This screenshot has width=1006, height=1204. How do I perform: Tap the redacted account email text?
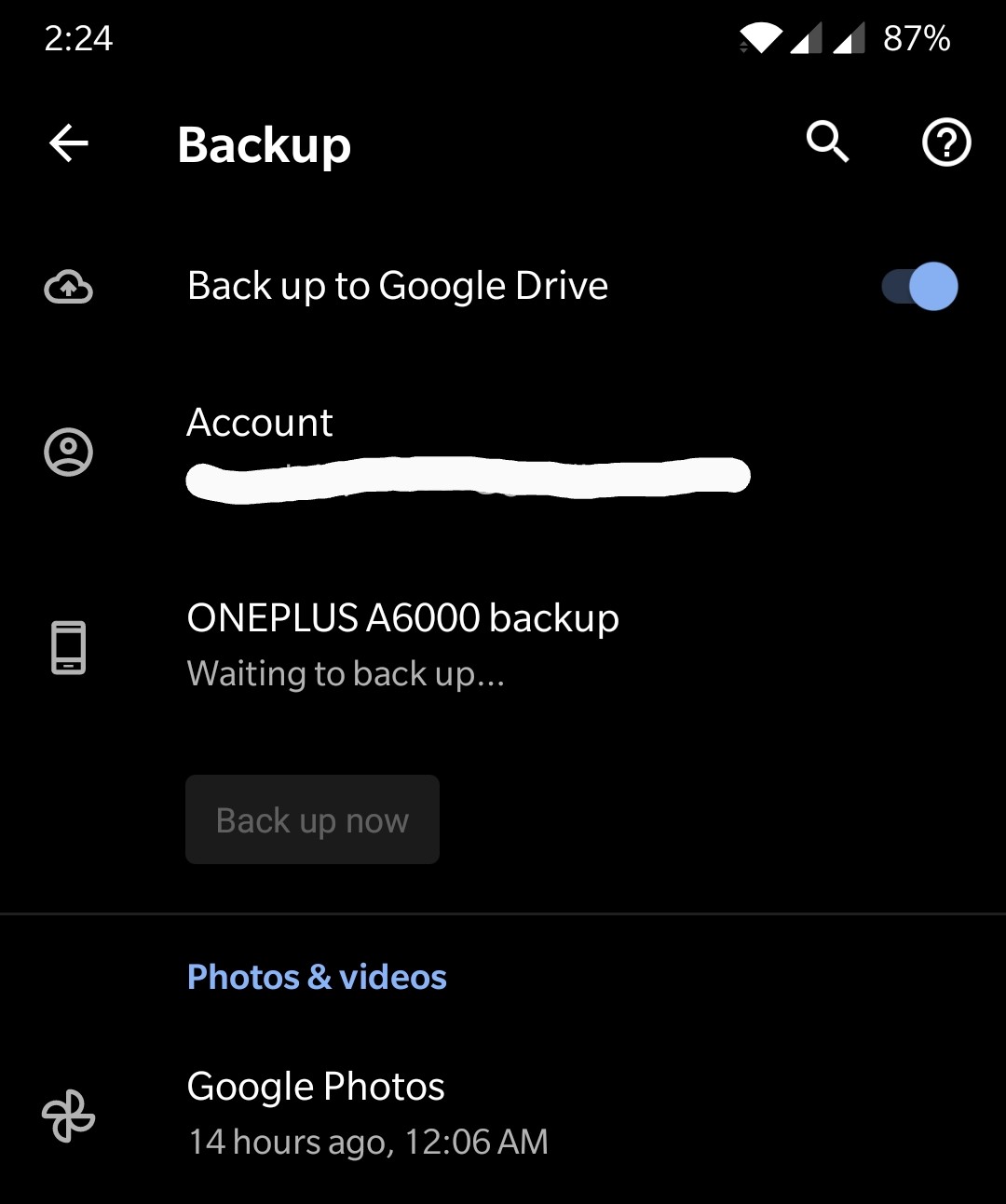coord(468,479)
